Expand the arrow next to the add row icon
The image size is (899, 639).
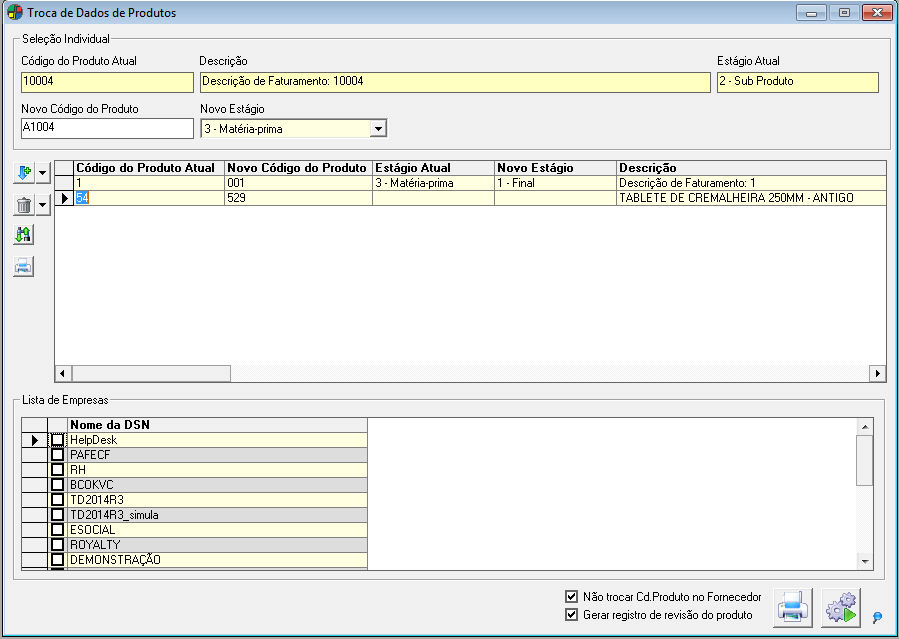tap(43, 175)
